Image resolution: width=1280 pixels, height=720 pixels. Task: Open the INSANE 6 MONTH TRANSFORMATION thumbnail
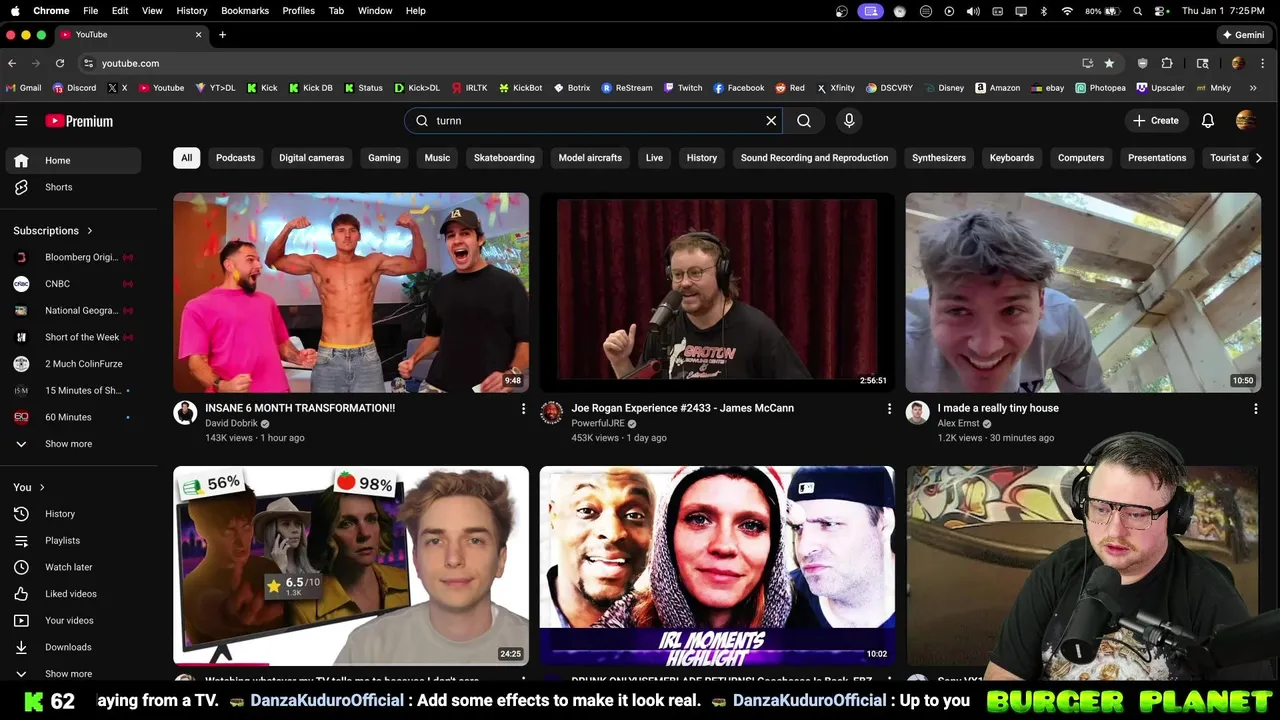point(351,292)
